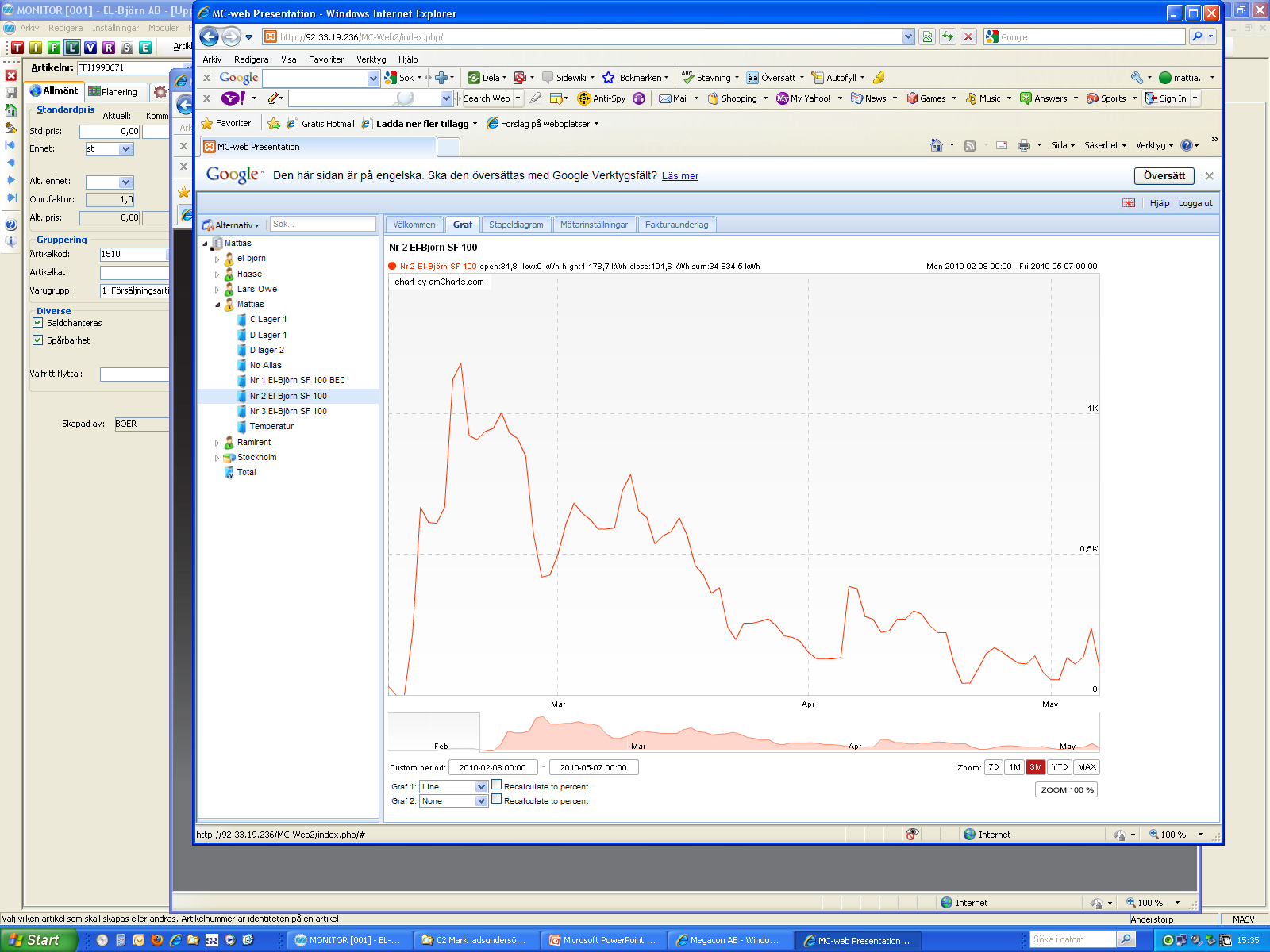Screen dimensions: 1270x952
Task: Expand the Stockholm tree node
Action: tap(217, 458)
